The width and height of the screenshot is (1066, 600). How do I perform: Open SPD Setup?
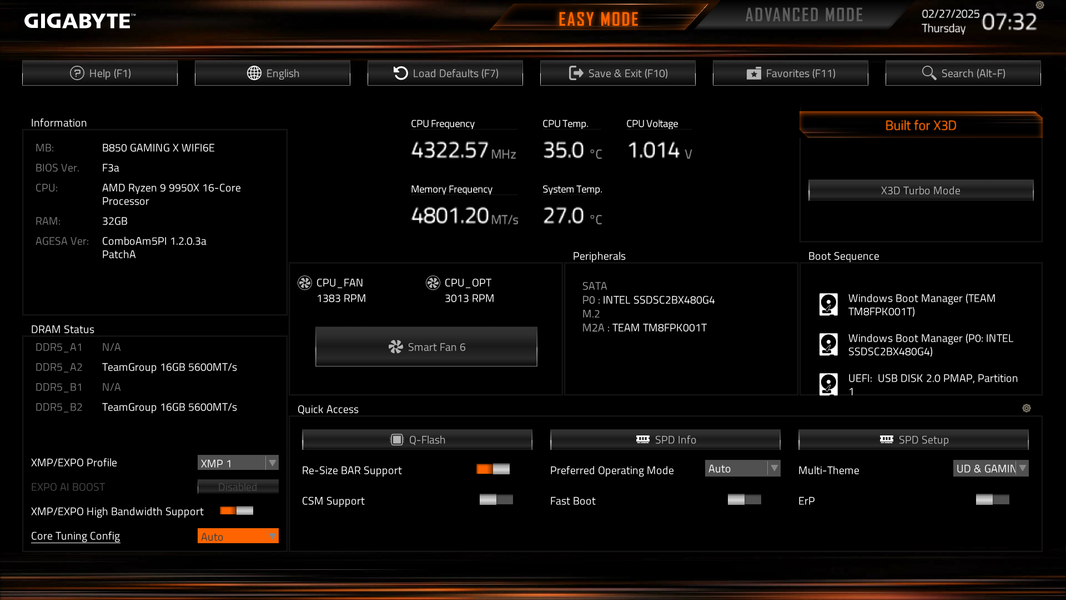click(x=913, y=440)
